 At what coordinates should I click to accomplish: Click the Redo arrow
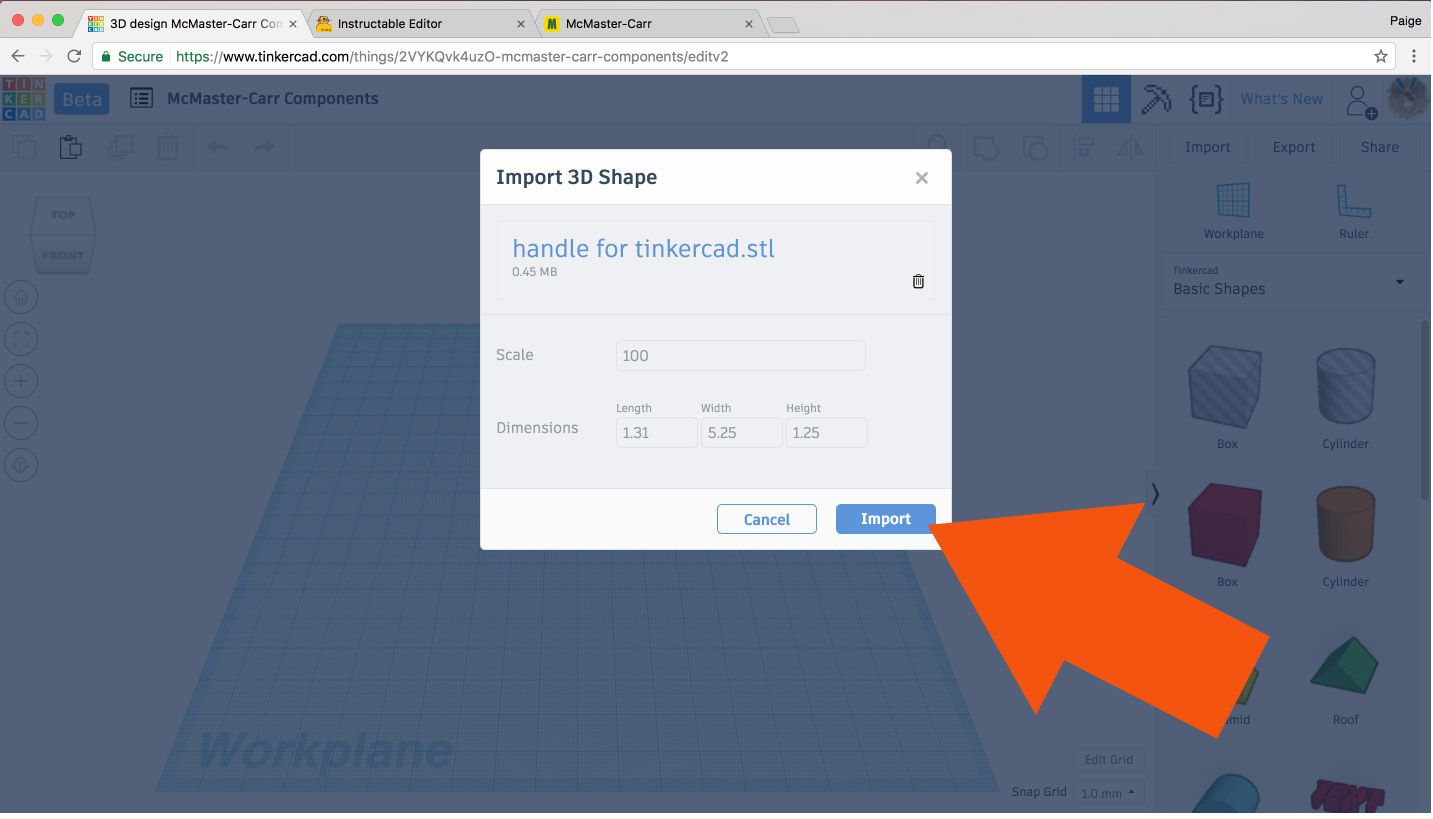pos(264,147)
